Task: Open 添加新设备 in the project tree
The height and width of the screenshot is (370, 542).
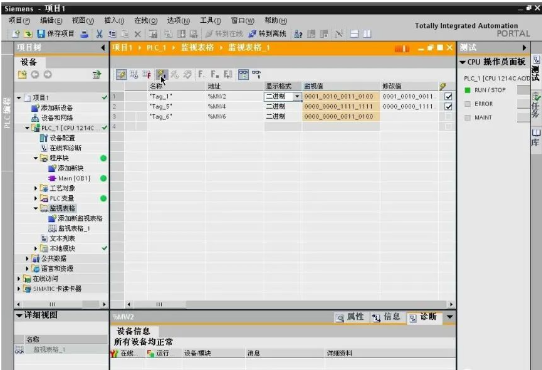Action: (52, 108)
